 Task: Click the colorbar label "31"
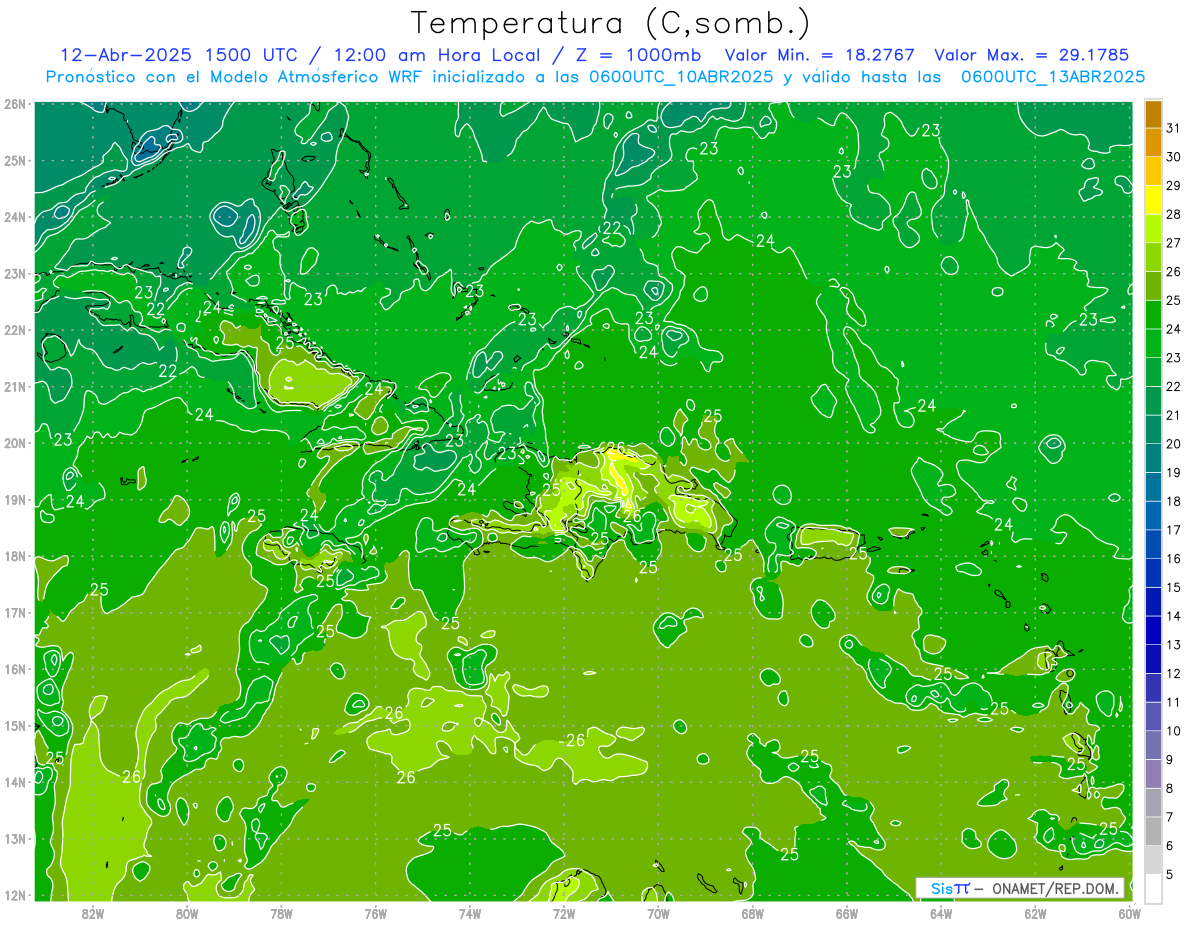pyautogui.click(x=1174, y=127)
